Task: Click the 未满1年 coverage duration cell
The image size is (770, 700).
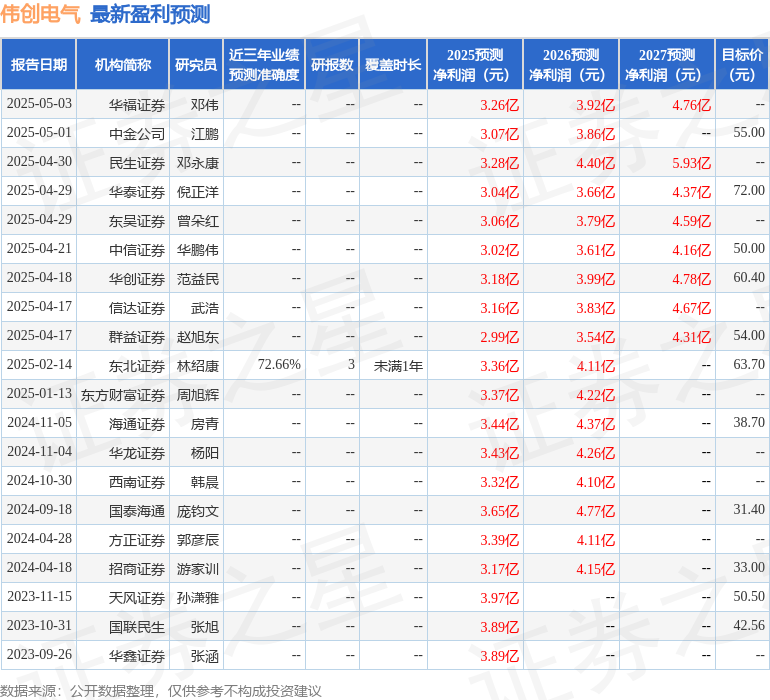Action: click(398, 365)
